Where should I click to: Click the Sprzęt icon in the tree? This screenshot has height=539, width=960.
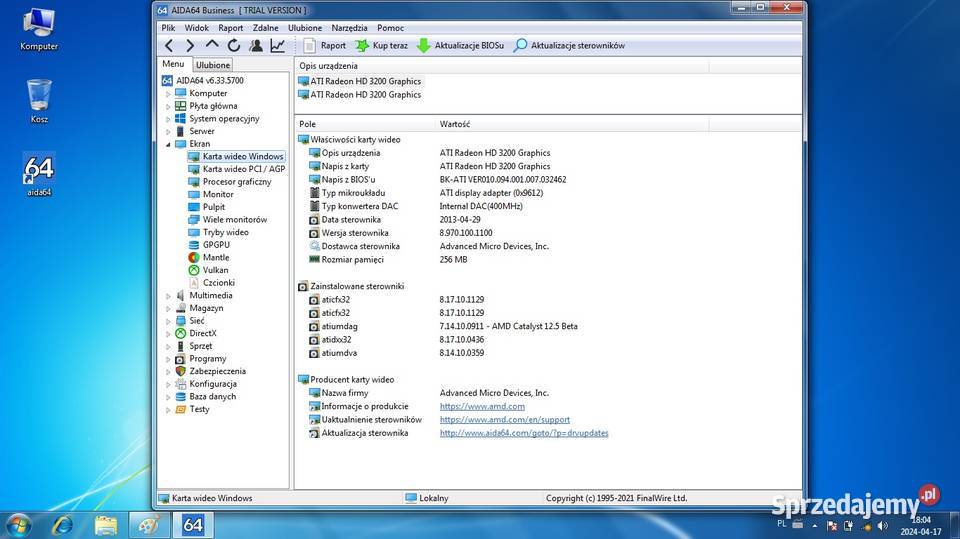(181, 346)
